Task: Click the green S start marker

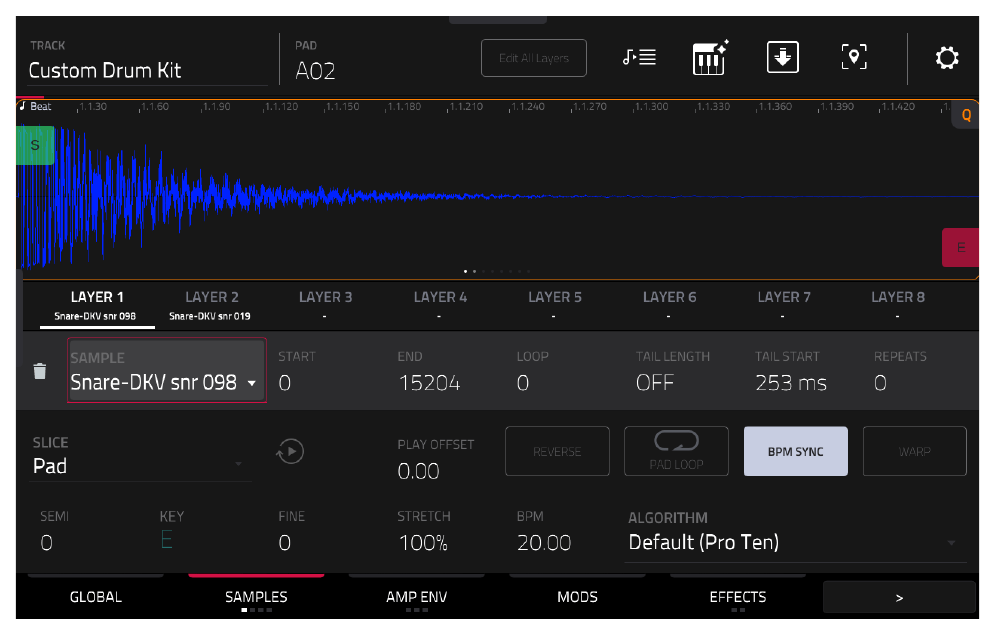Action: (35, 145)
